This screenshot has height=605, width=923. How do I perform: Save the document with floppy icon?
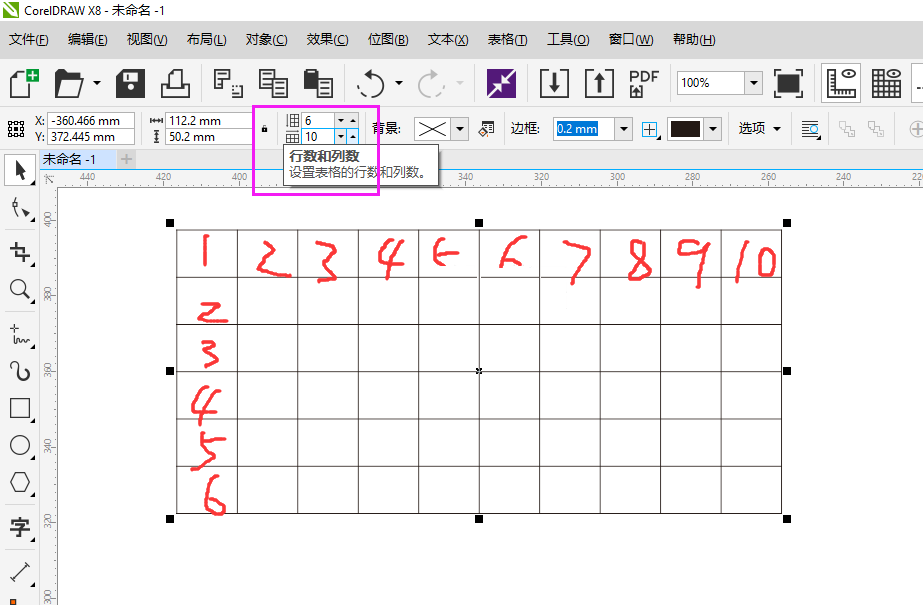[x=130, y=83]
